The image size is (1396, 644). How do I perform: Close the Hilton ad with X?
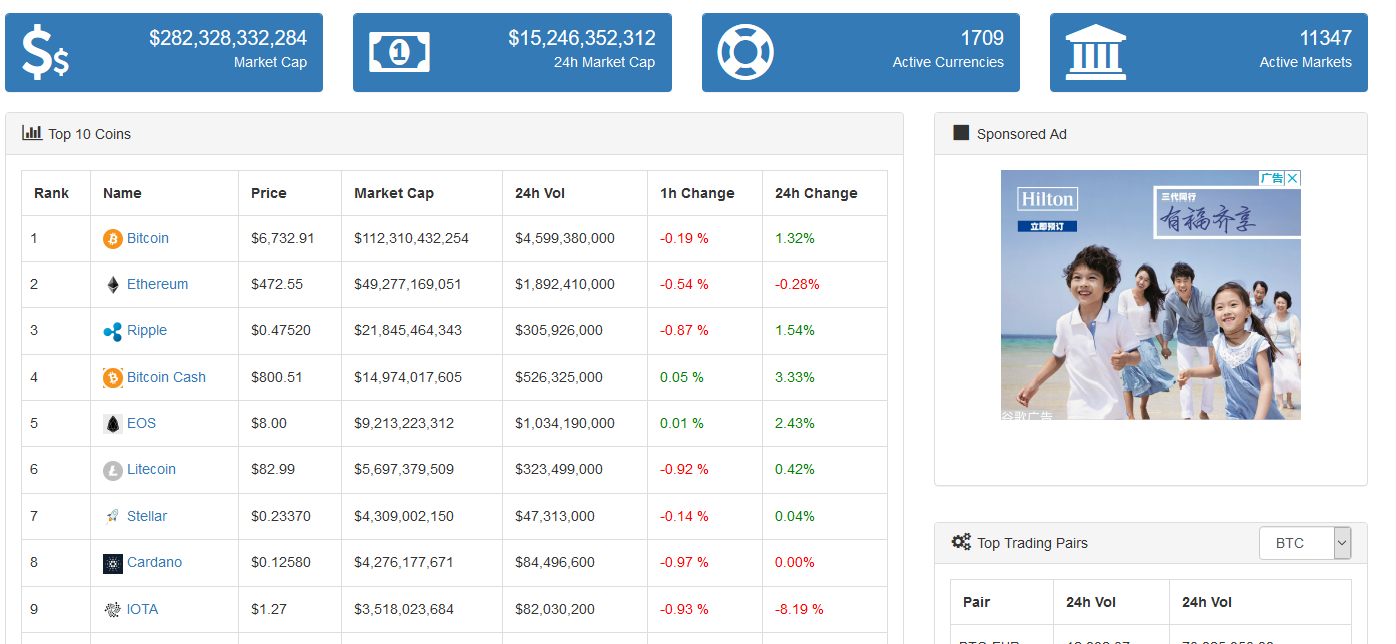click(1292, 179)
